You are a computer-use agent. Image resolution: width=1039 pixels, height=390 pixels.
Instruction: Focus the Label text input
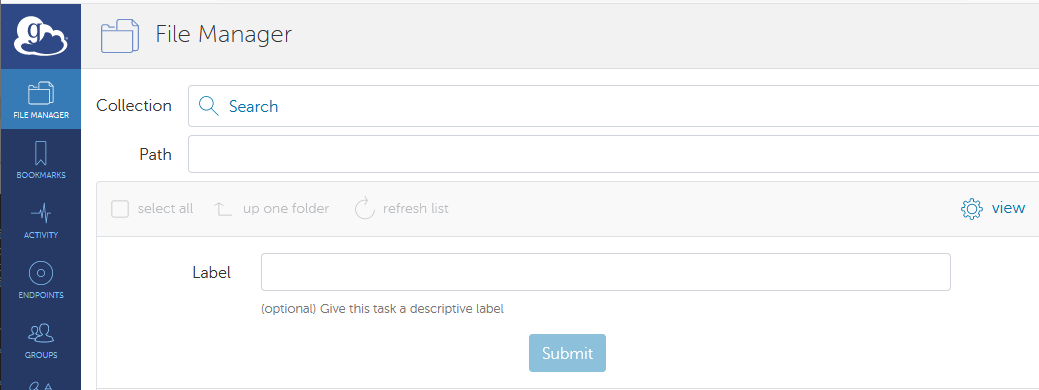606,272
